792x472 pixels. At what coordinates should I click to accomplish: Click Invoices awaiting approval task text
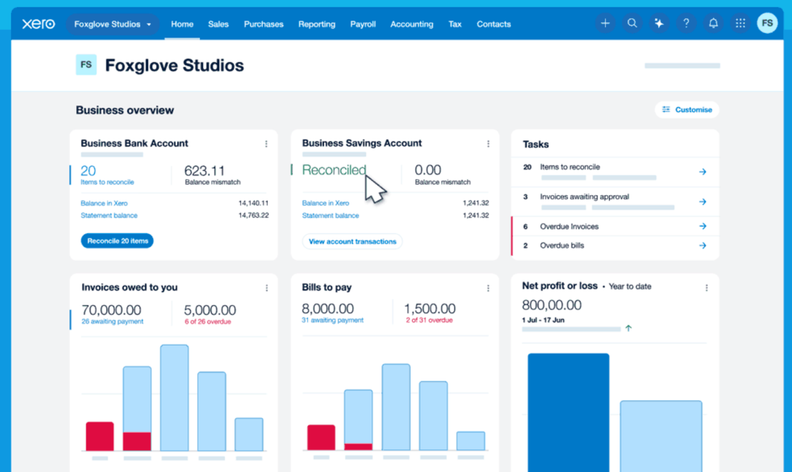[x=584, y=197]
